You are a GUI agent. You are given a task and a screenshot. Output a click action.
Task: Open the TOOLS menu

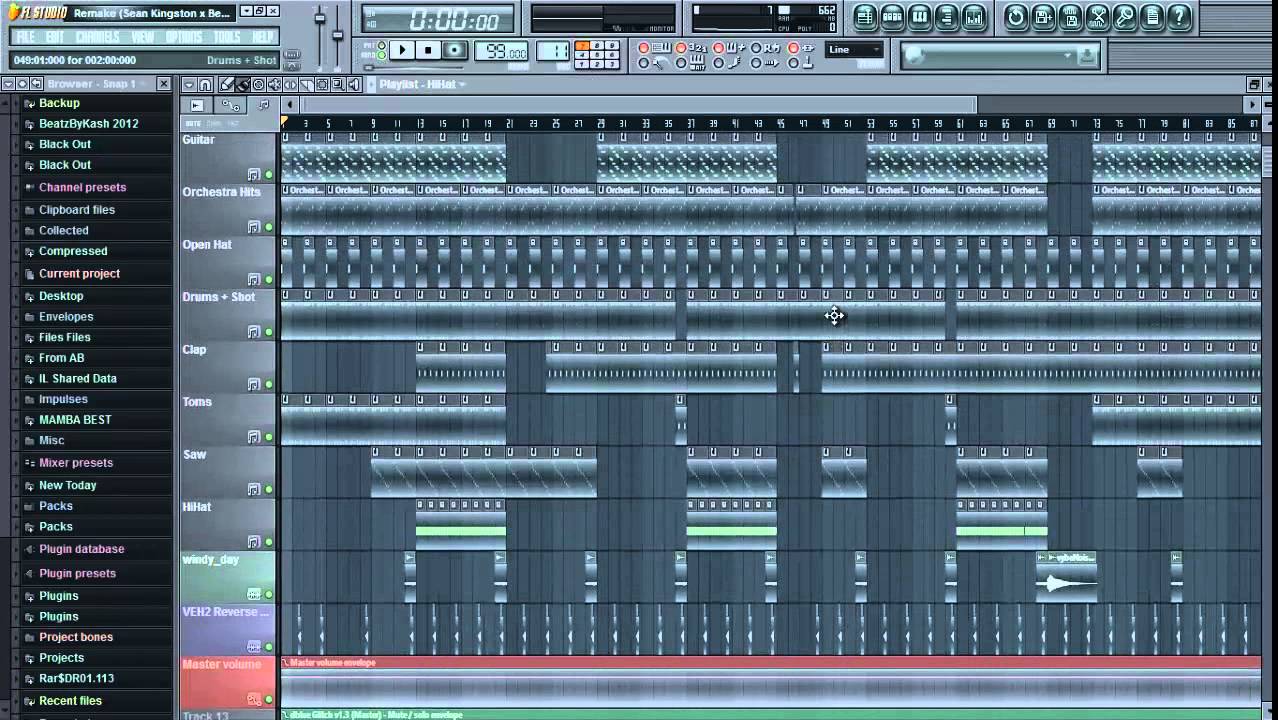(227, 37)
